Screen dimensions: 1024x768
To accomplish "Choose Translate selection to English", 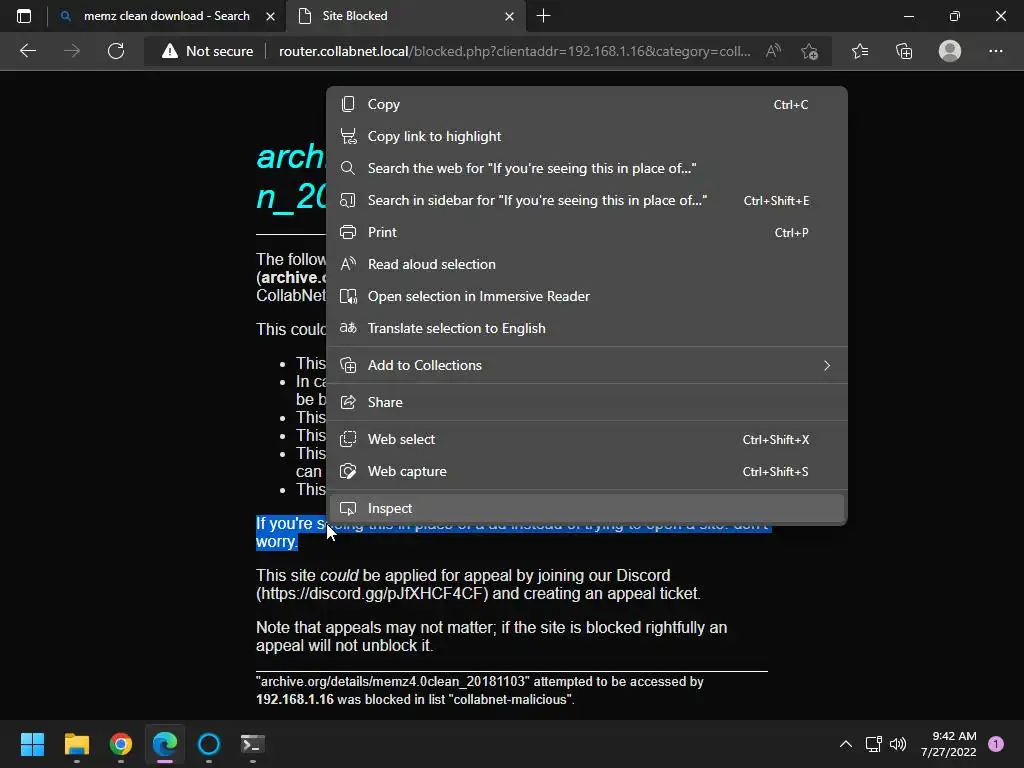I will (586, 328).
